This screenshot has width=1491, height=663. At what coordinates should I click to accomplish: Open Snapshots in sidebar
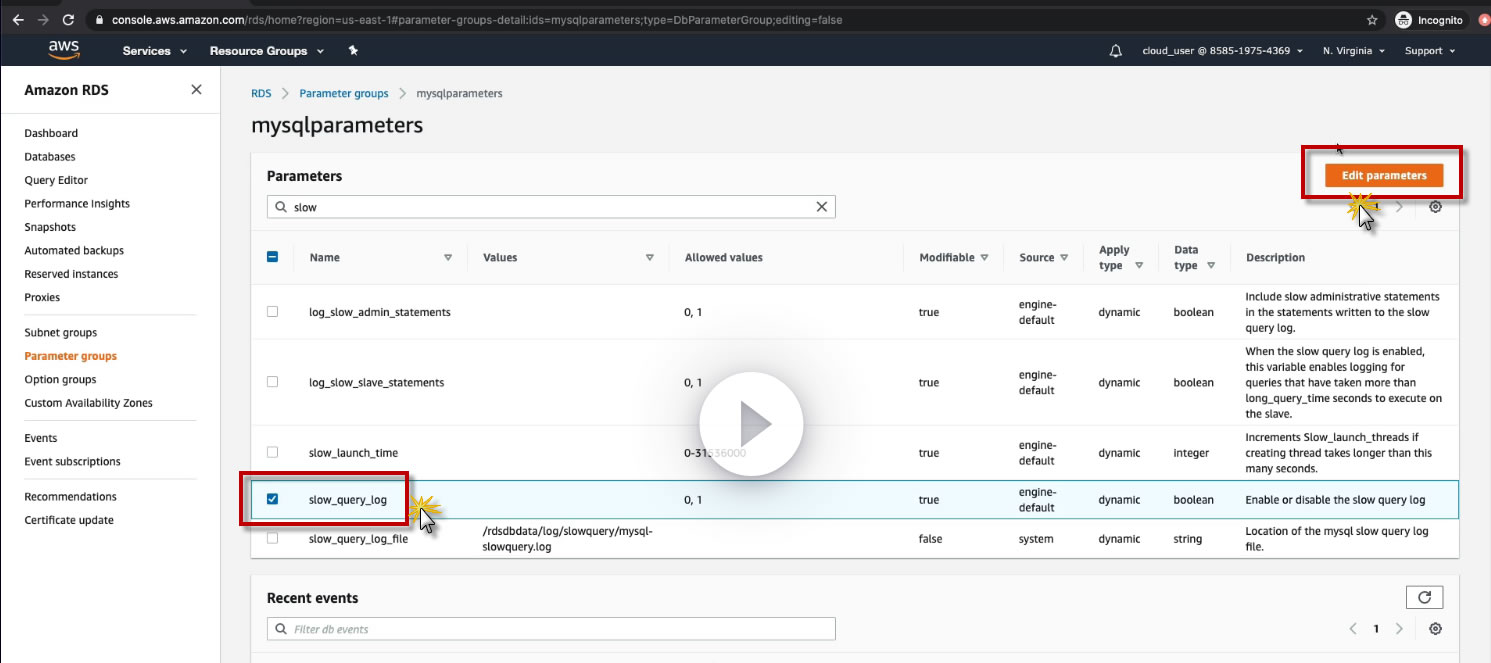[x=50, y=227]
